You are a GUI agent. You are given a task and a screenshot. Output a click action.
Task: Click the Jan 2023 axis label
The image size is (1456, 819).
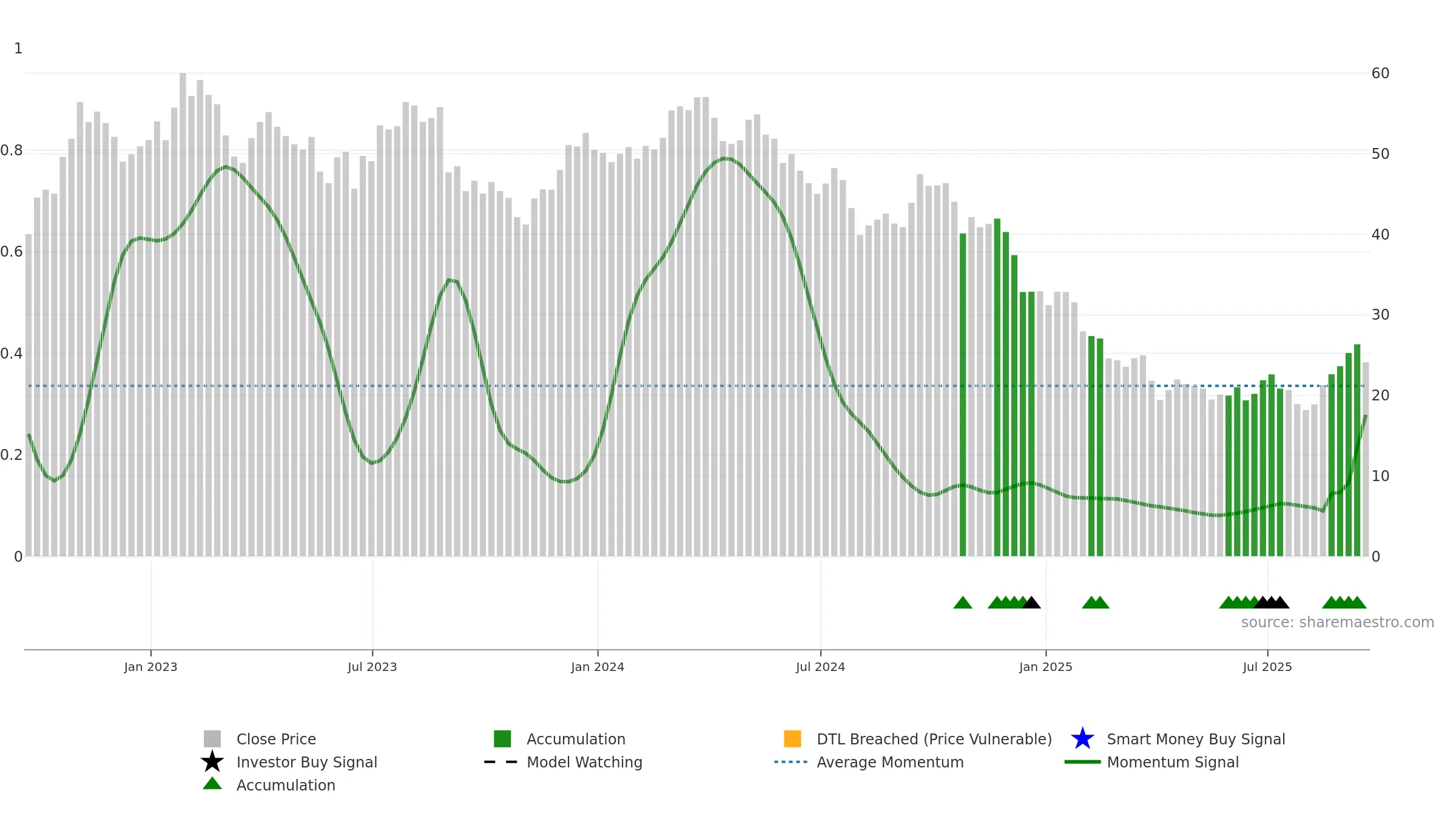(x=150, y=667)
